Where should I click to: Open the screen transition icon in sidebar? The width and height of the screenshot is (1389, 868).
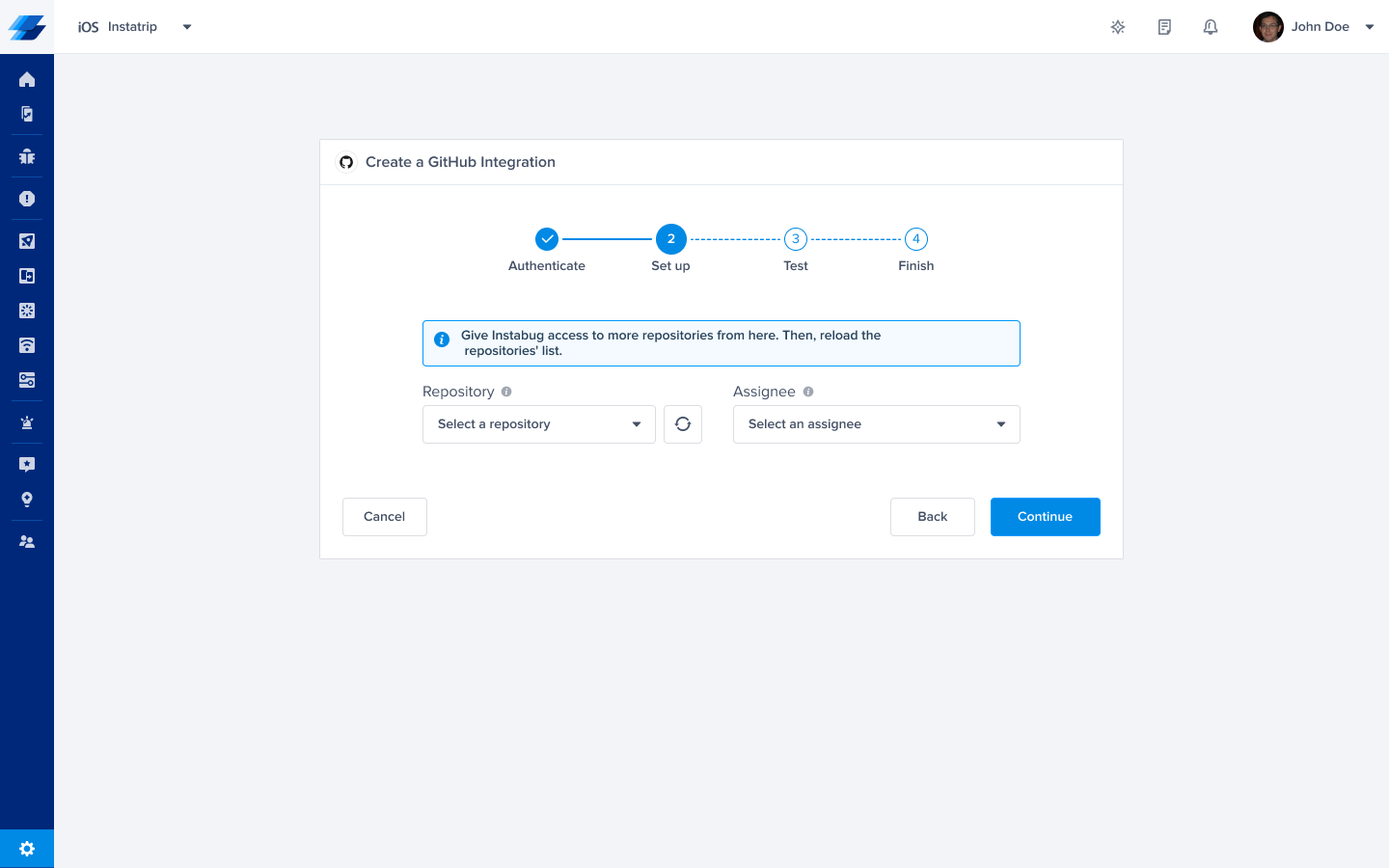click(x=27, y=276)
